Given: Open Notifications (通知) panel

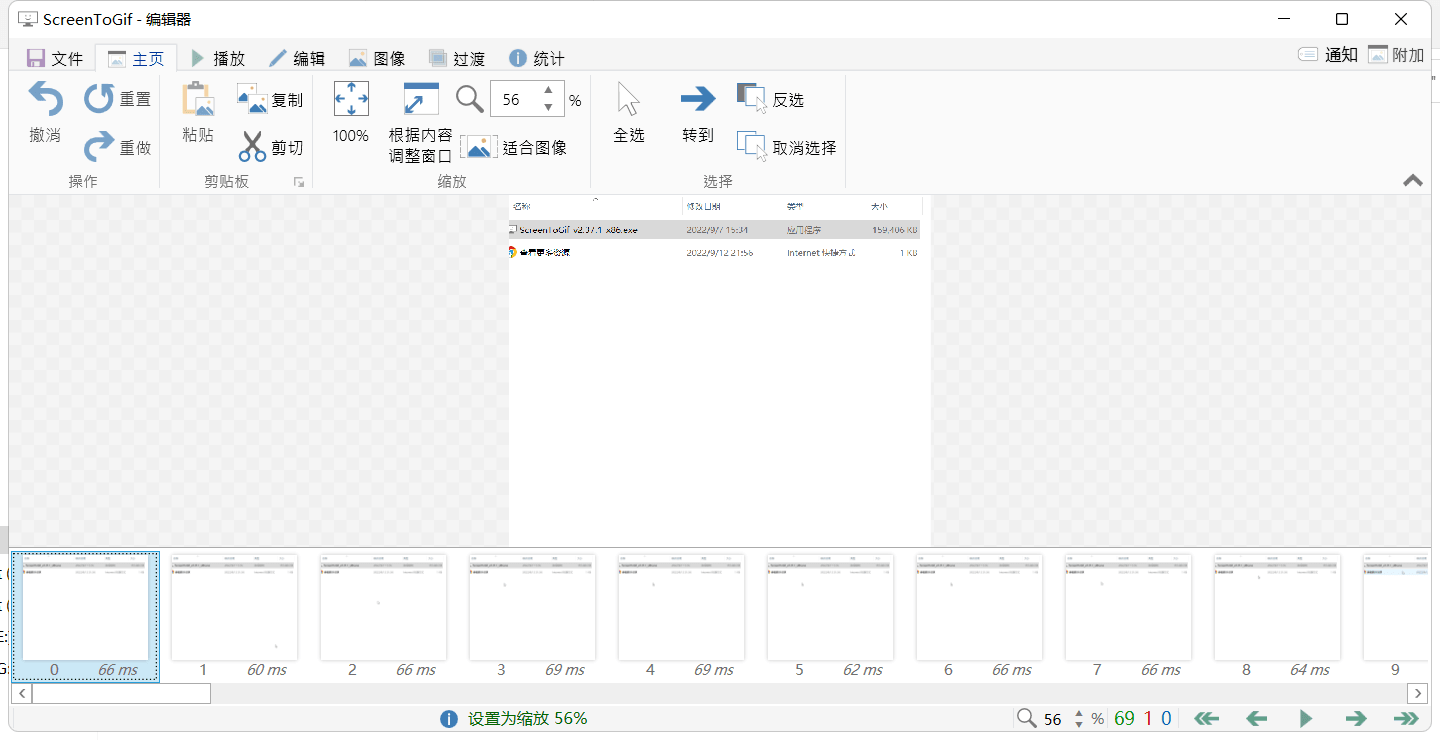Looking at the screenshot, I should pos(1327,55).
